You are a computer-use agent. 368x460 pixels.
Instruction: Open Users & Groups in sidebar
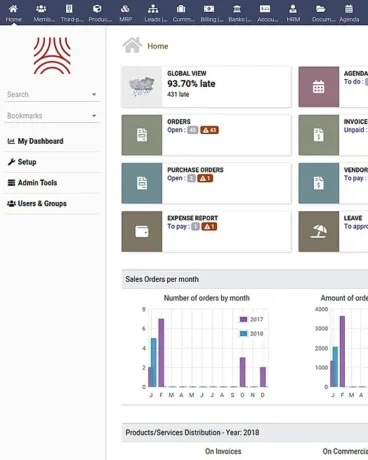37,203
